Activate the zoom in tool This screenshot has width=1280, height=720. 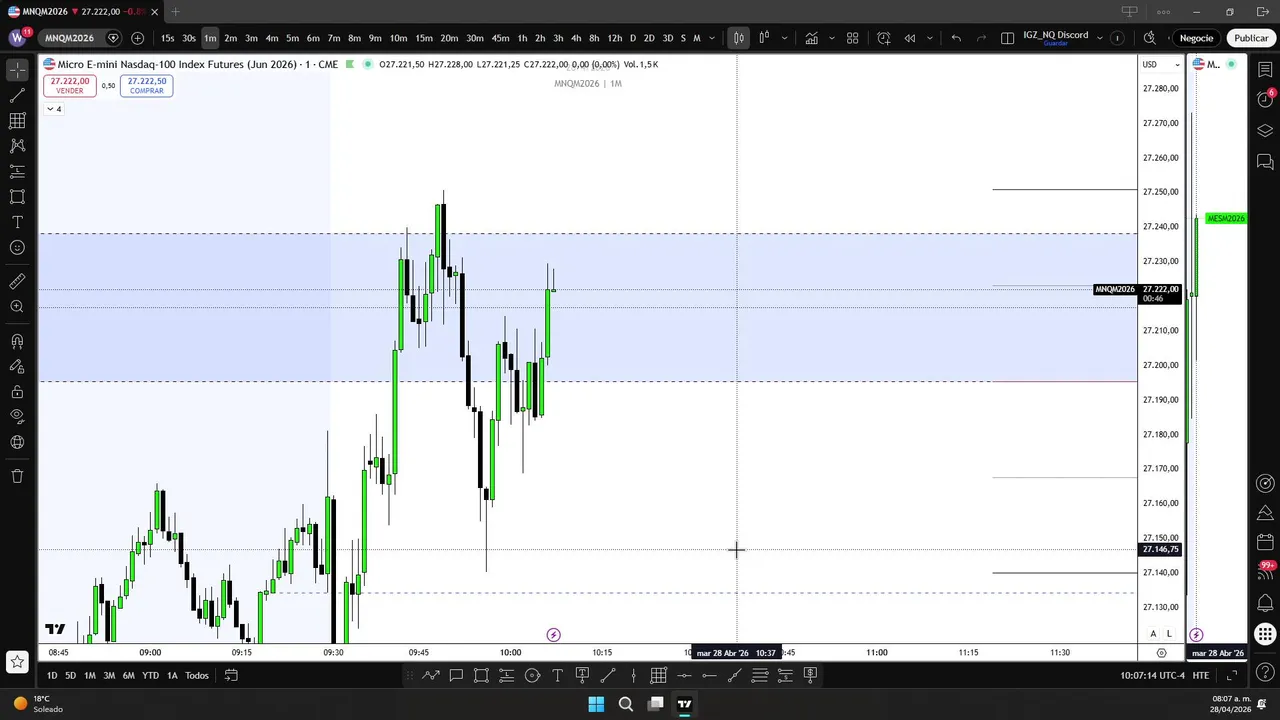click(x=17, y=307)
